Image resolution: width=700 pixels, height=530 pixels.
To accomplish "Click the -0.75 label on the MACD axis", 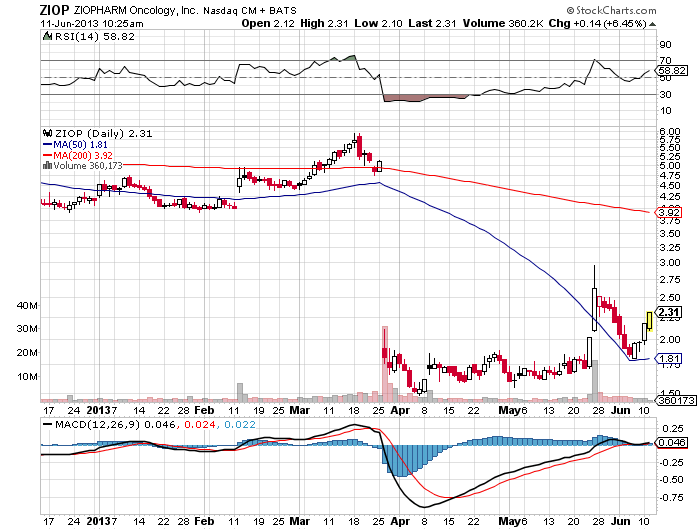I will [x=671, y=497].
